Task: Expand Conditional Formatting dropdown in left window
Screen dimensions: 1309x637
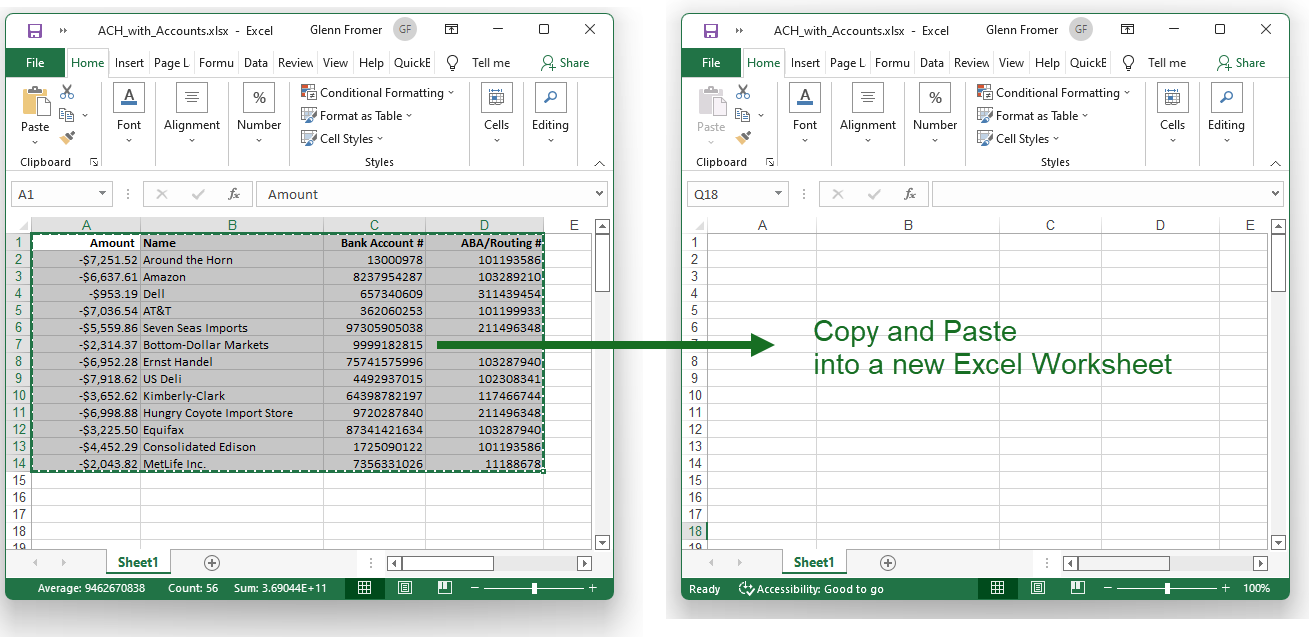Action: 450,93
